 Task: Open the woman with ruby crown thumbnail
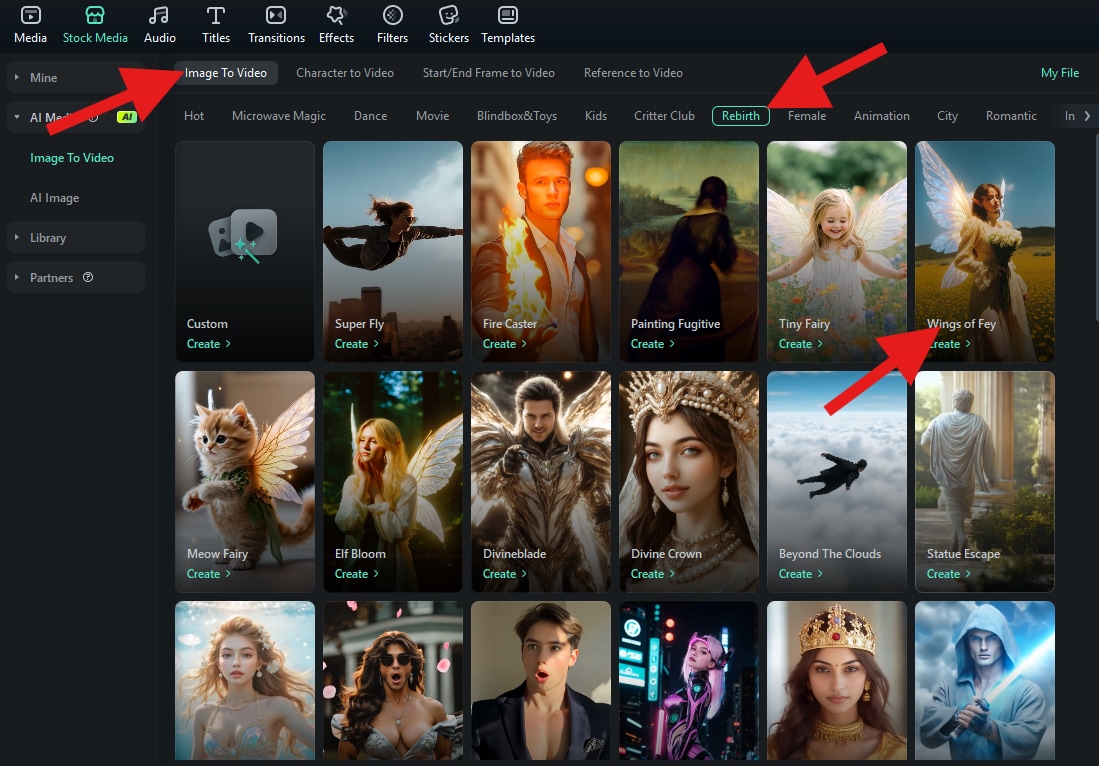837,680
